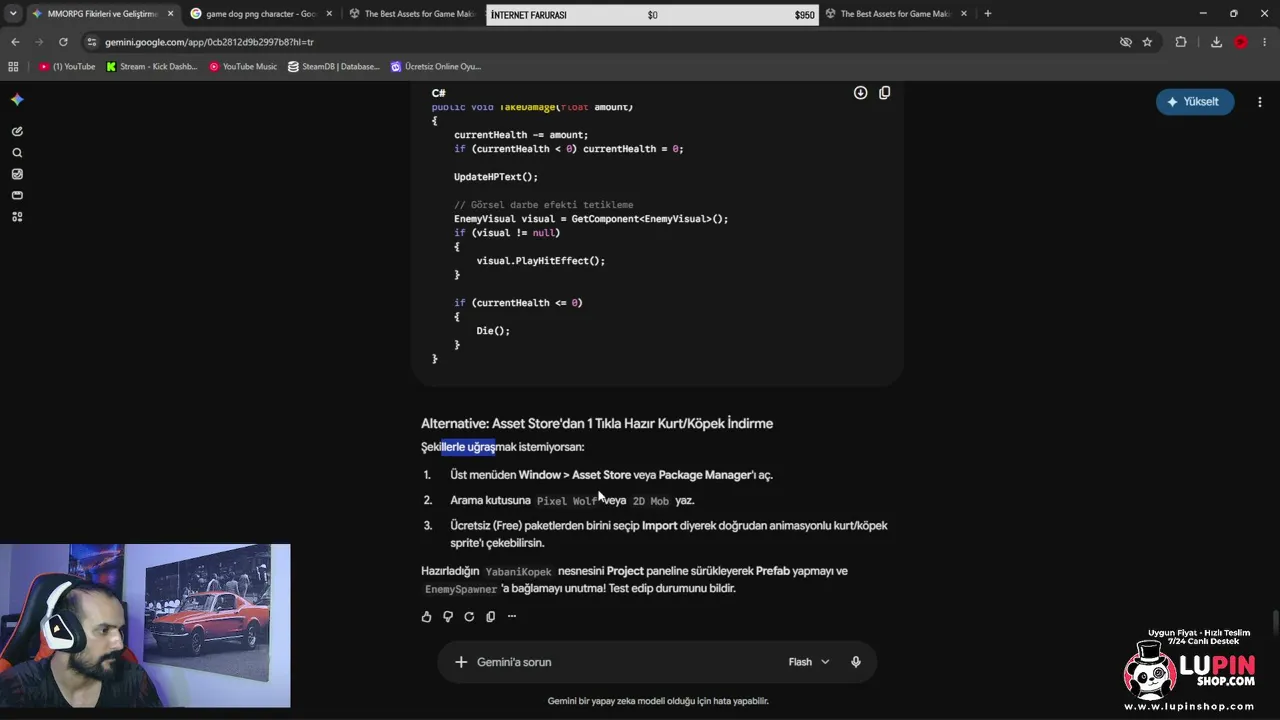Open Flash model selector dropdown
This screenshot has height=720, width=1280.
[809, 662]
